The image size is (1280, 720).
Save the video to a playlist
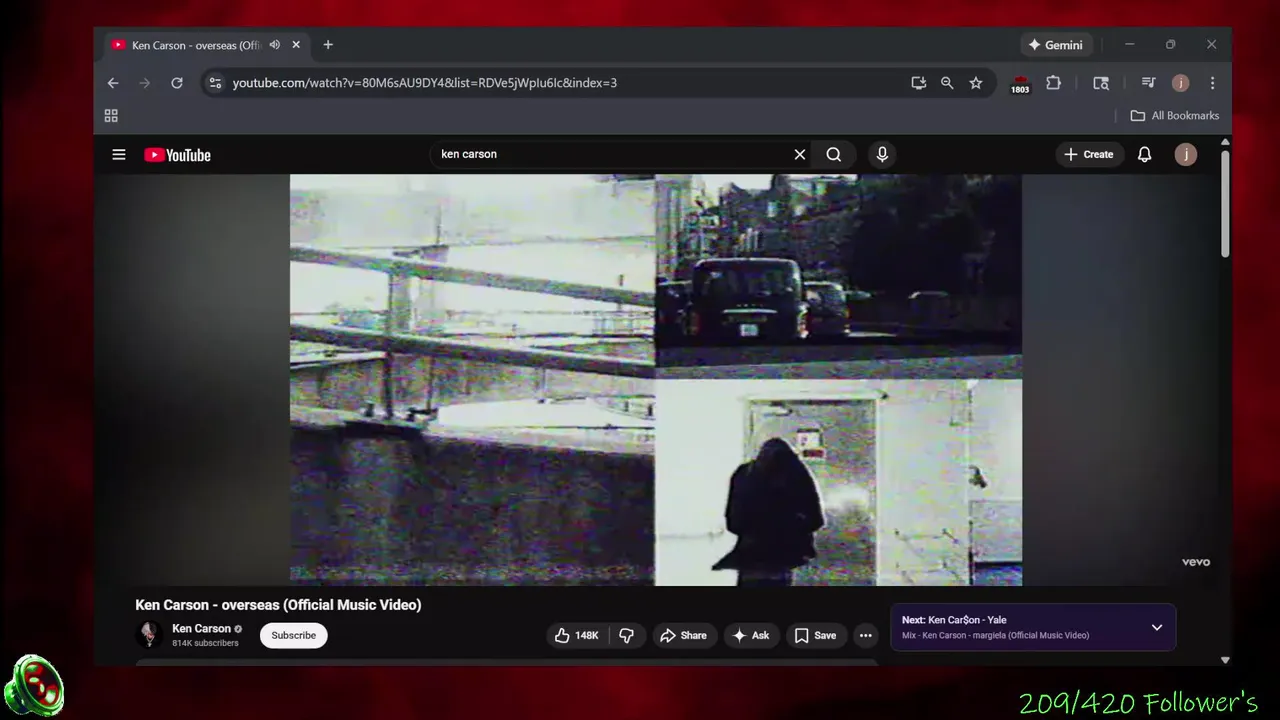[815, 635]
